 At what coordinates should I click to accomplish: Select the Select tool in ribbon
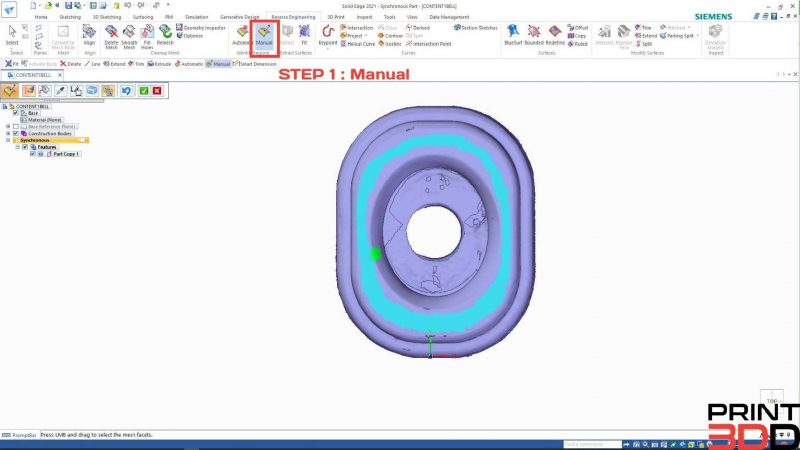click(12, 35)
